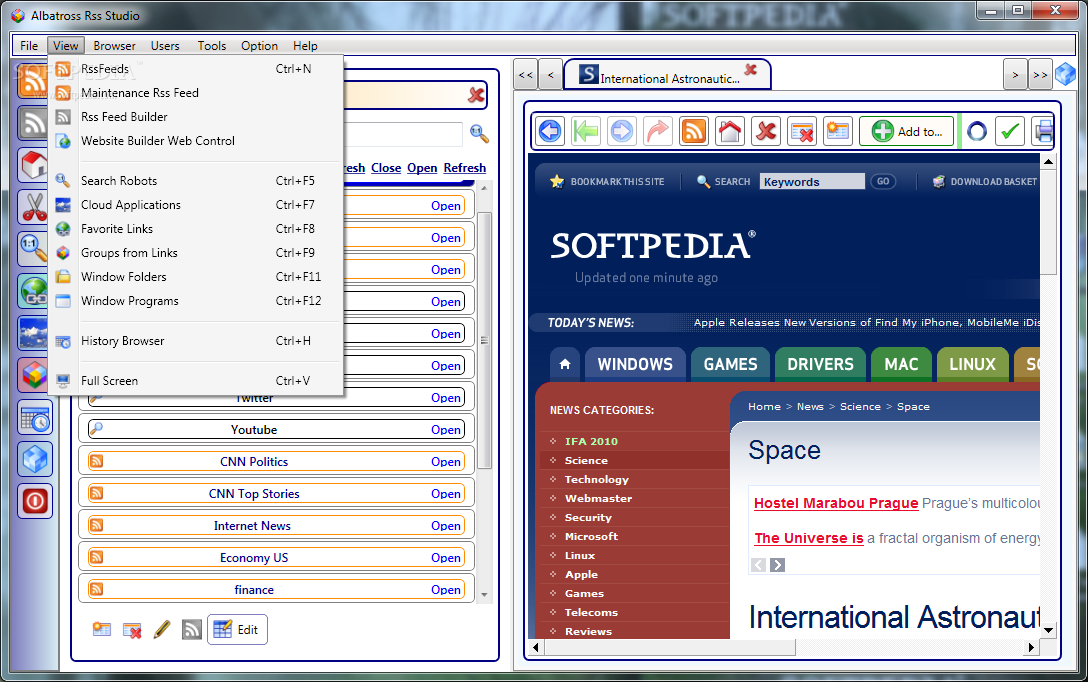Click the blue cube sidebar icon
The image size is (1088, 682).
point(35,459)
